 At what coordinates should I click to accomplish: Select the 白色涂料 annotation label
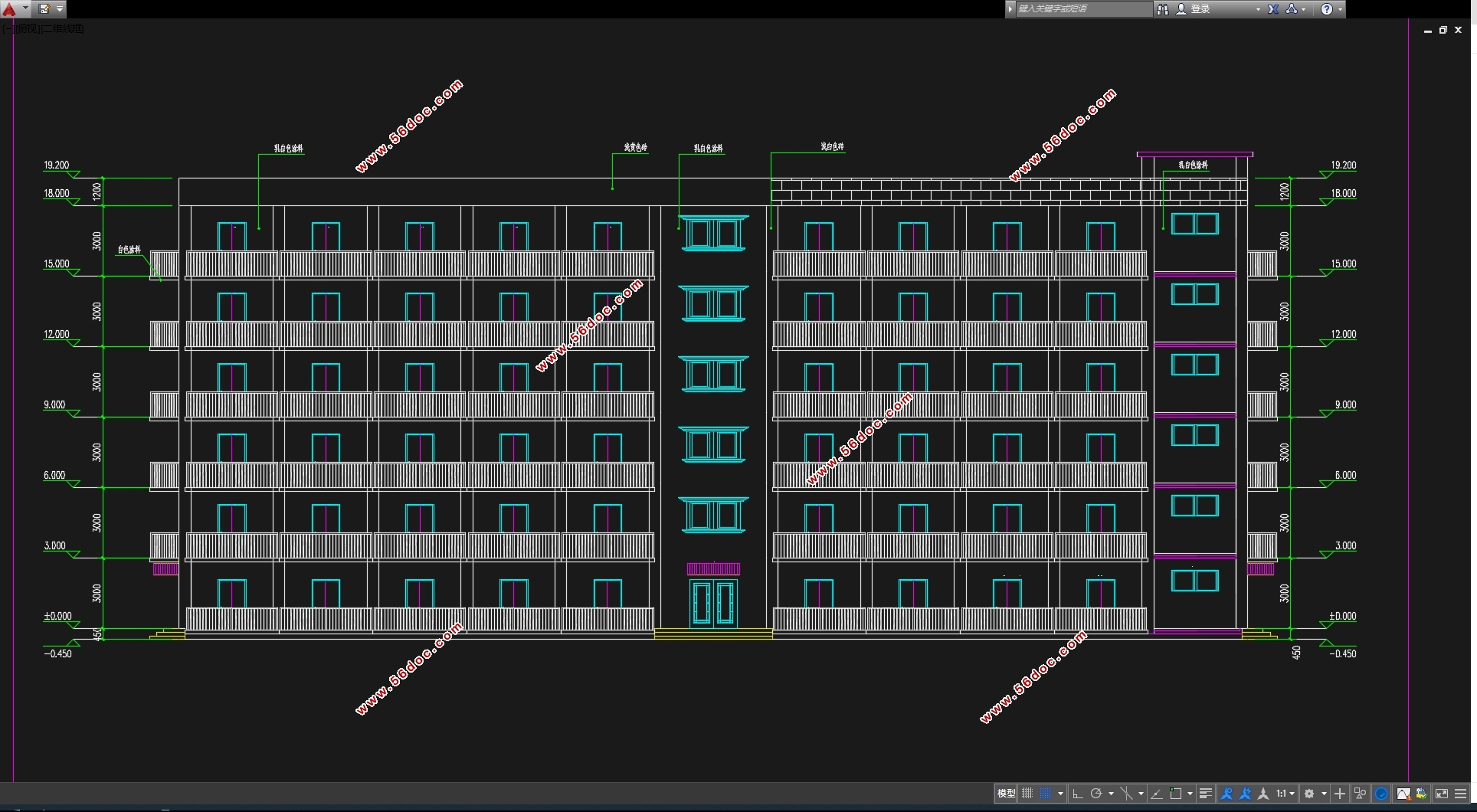129,250
